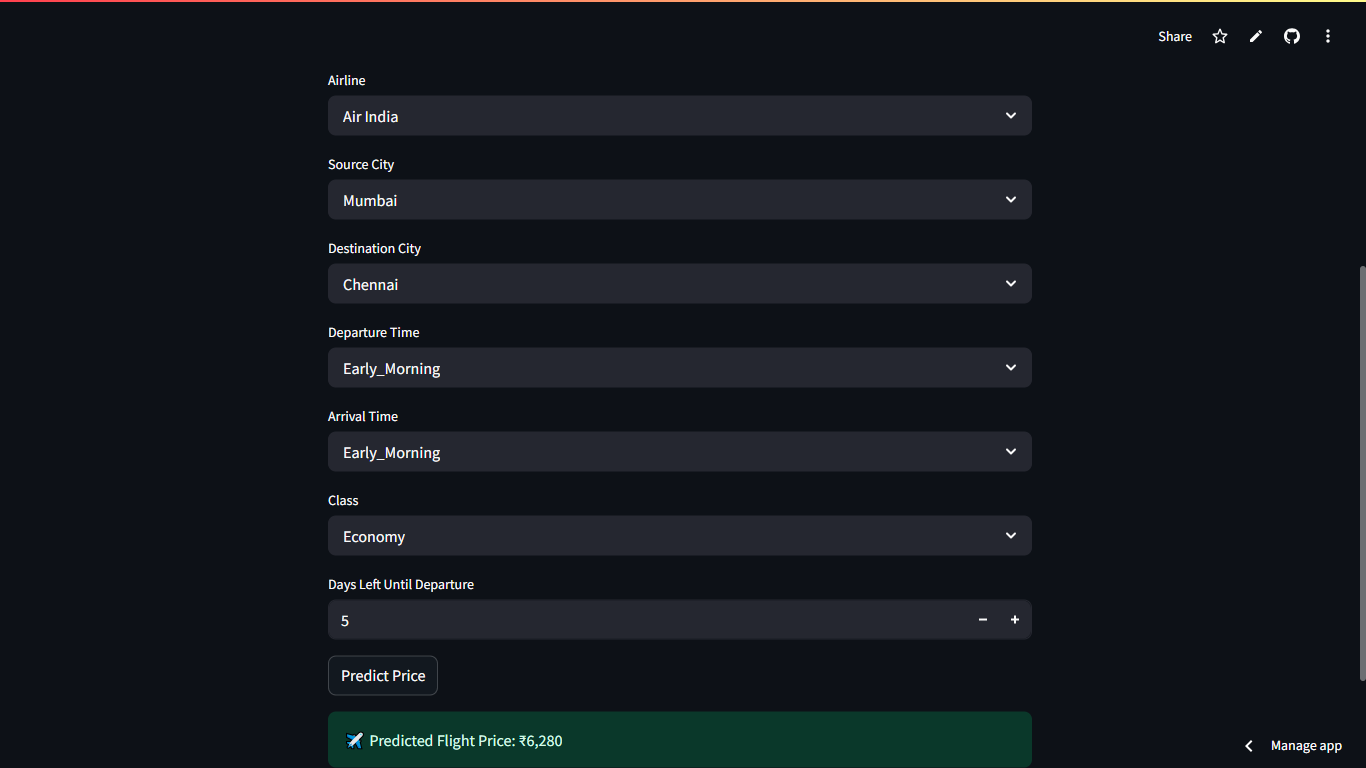
Task: Click the chevron beside Manage app
Action: (1249, 746)
